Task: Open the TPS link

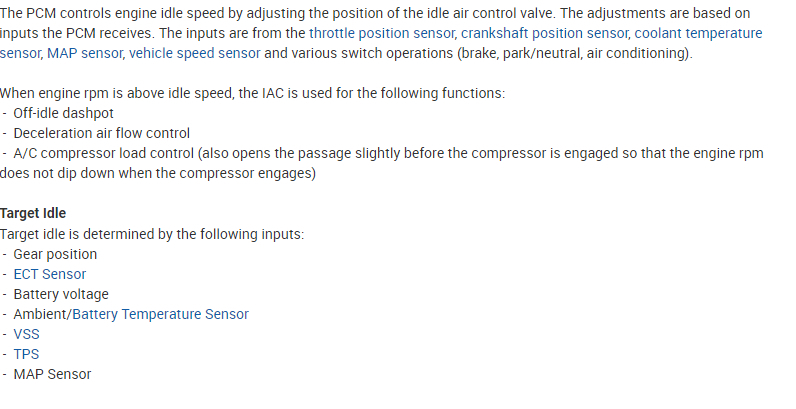Action: [27, 354]
